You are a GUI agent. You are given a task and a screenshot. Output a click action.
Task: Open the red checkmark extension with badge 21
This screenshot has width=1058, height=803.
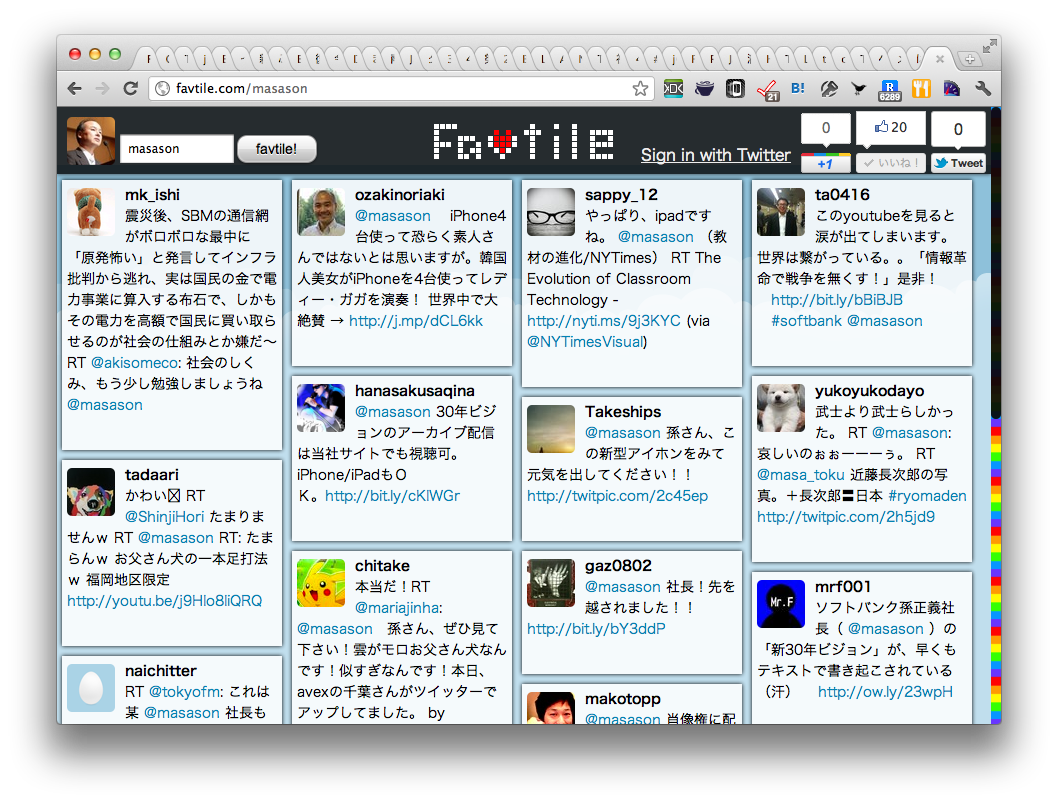pos(767,90)
